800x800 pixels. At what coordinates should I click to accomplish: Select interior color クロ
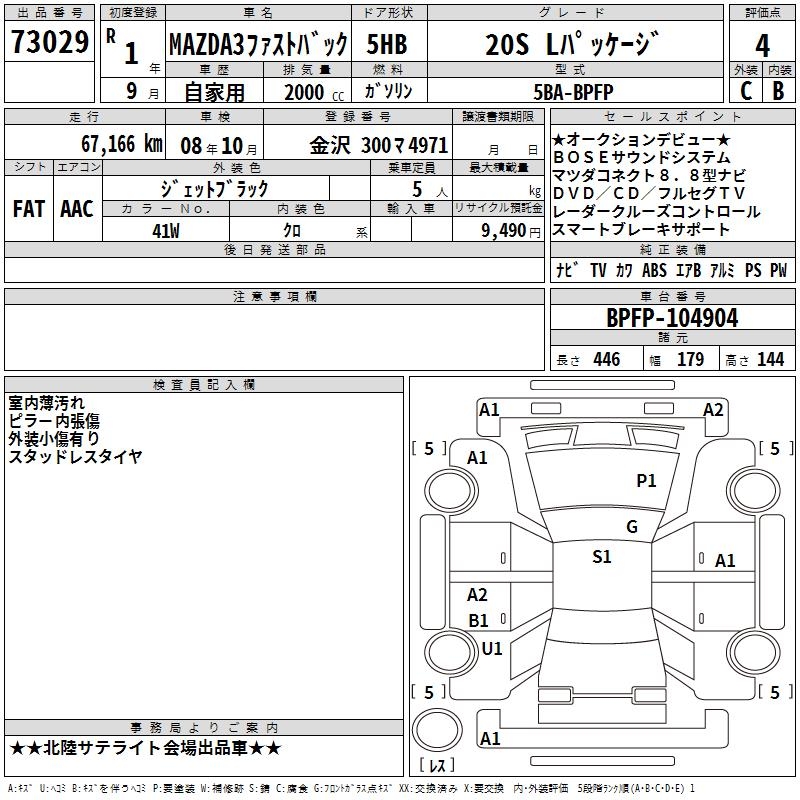(x=292, y=231)
